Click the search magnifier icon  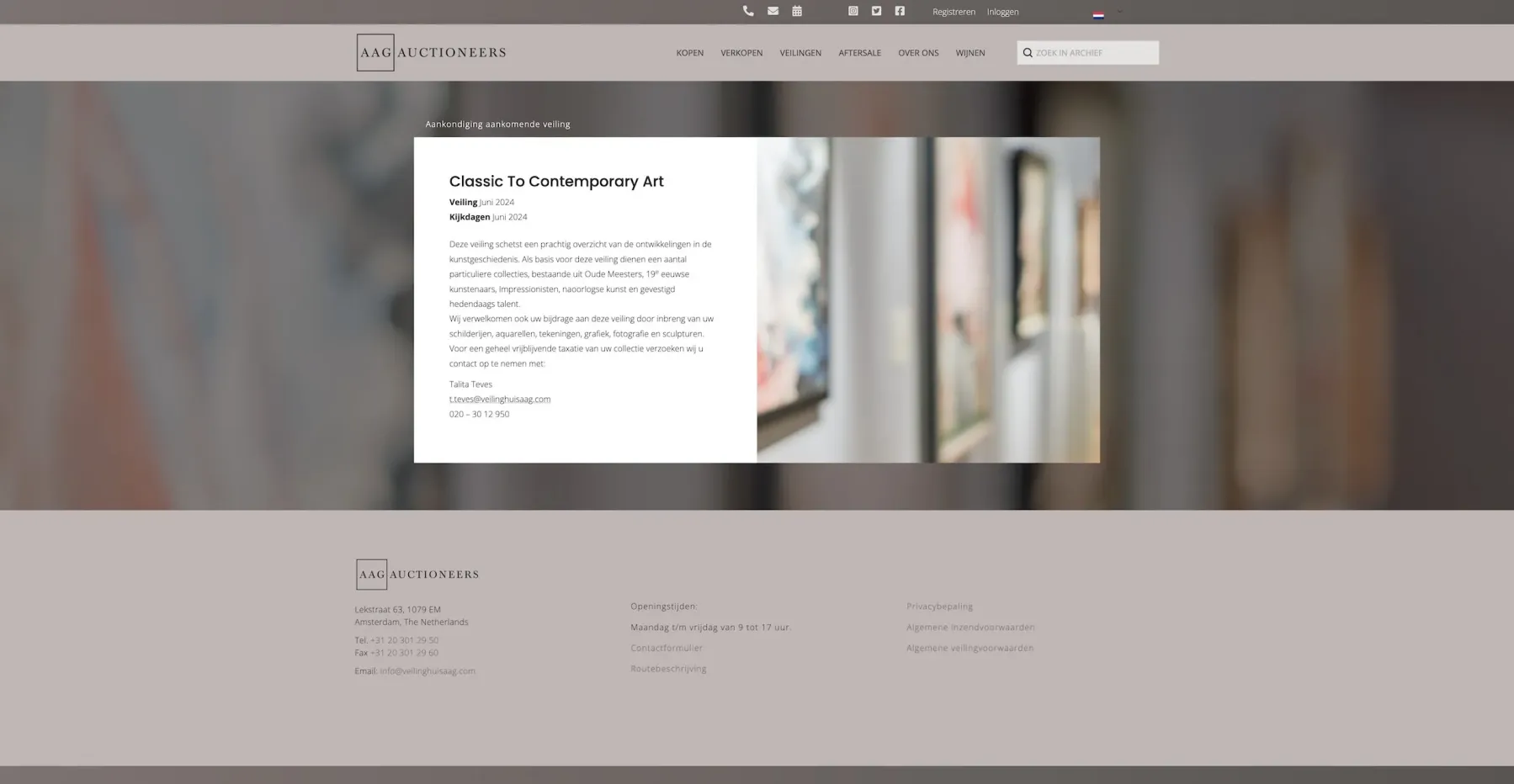[1028, 52]
